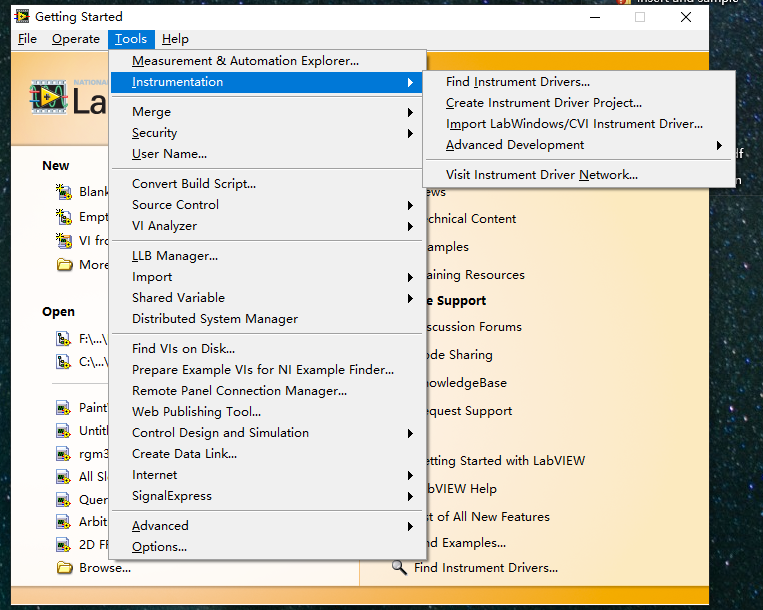
Task: Choose User Name menu entry
Action: [267, 154]
